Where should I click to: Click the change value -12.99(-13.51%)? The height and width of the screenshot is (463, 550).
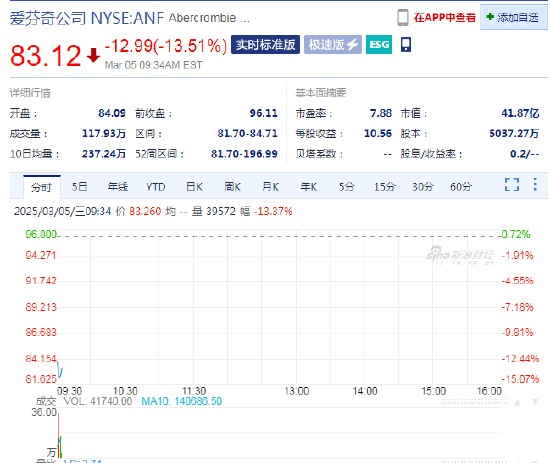pyautogui.click(x=166, y=46)
